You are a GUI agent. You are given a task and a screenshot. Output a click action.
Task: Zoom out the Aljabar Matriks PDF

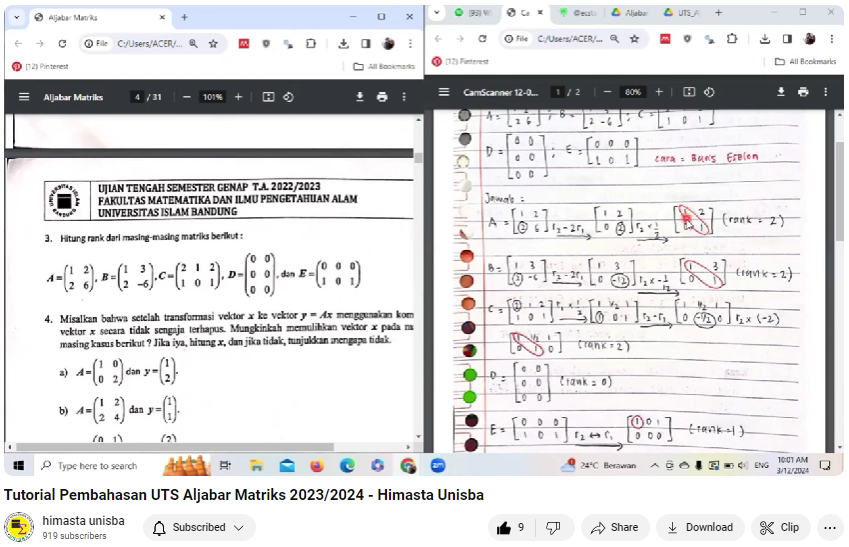click(x=186, y=97)
